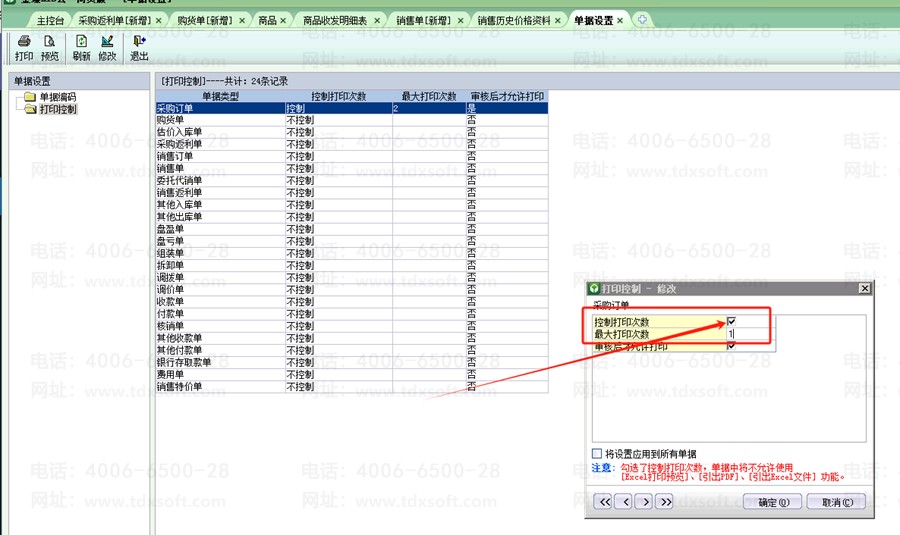900x535 pixels.
Task: Select 单据编码 in the settings tree
Action: click(56, 97)
